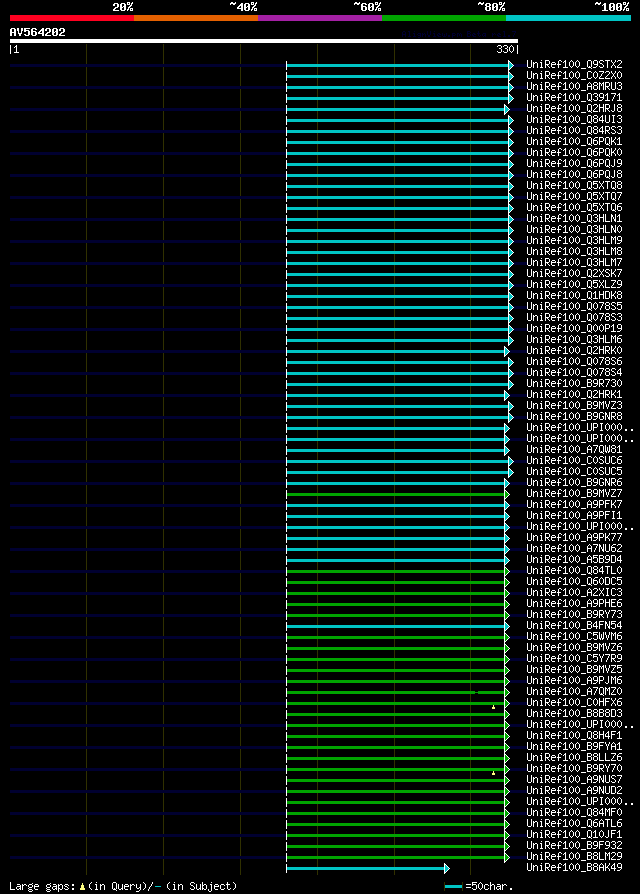Select the UniRef100_Q00P19 hit label
640x894 pixels.
tap(574, 328)
